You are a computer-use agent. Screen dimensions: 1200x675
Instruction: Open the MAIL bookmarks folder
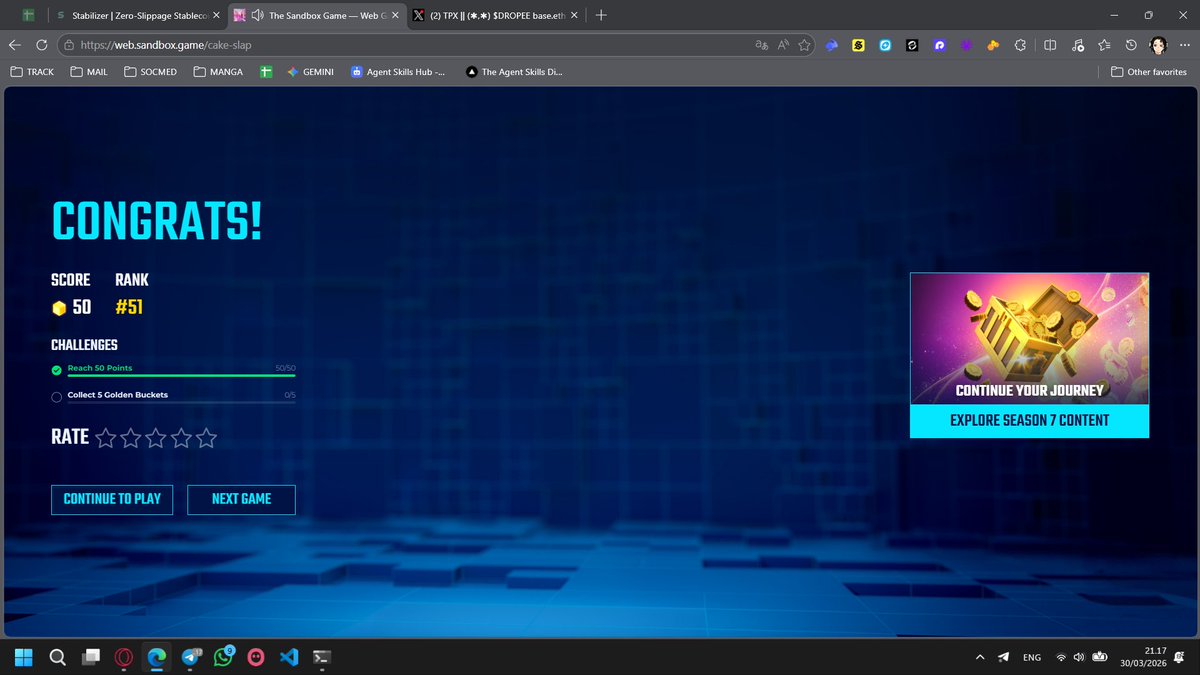click(x=89, y=72)
